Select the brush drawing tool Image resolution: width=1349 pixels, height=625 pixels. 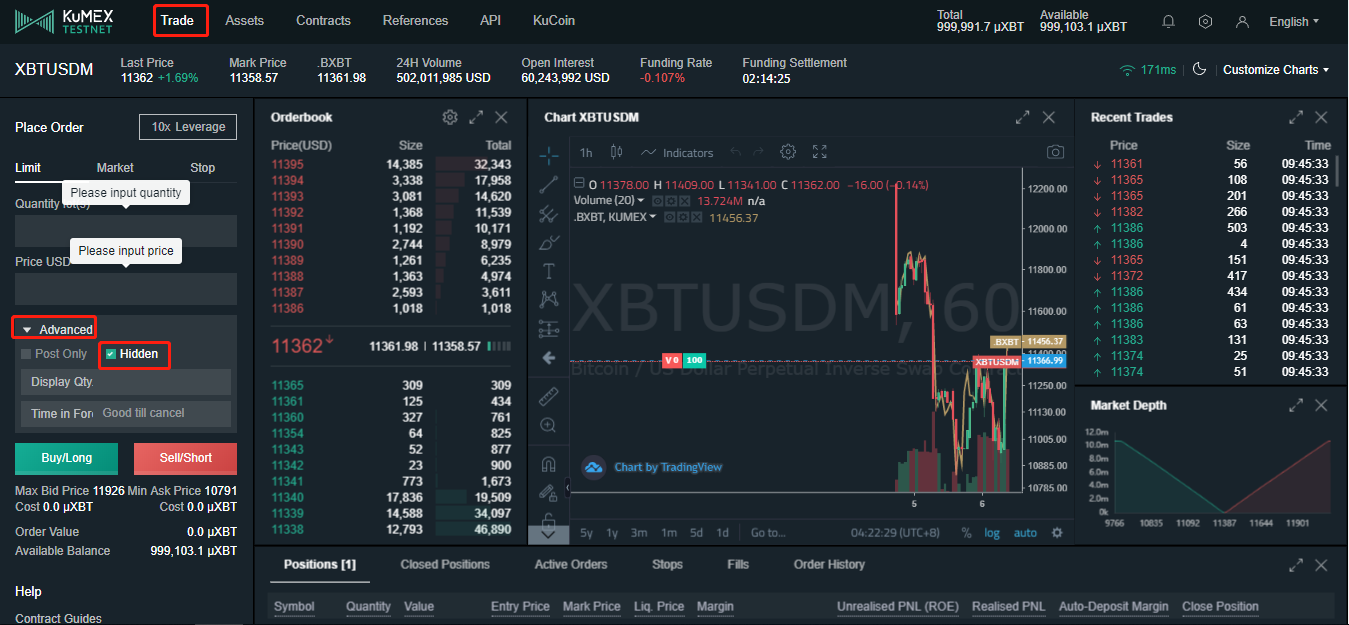coord(548,242)
